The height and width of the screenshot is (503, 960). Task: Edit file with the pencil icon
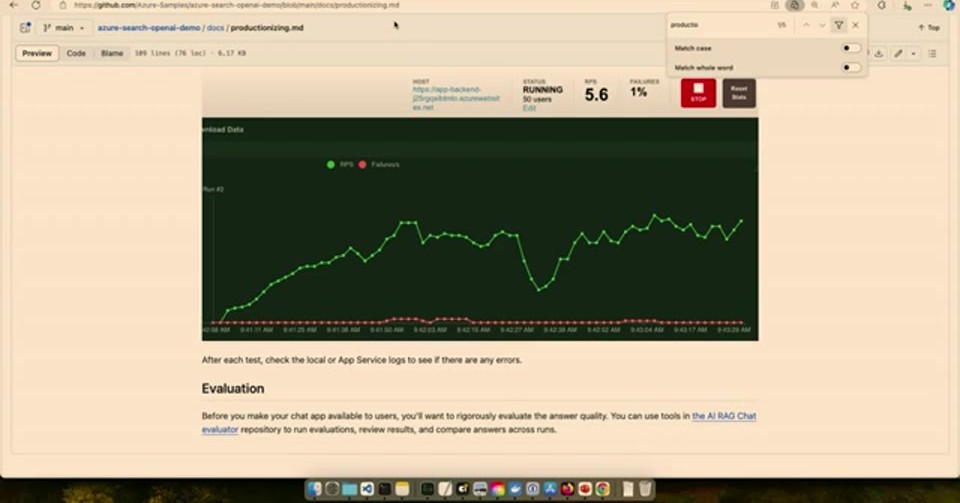pyautogui.click(x=898, y=53)
